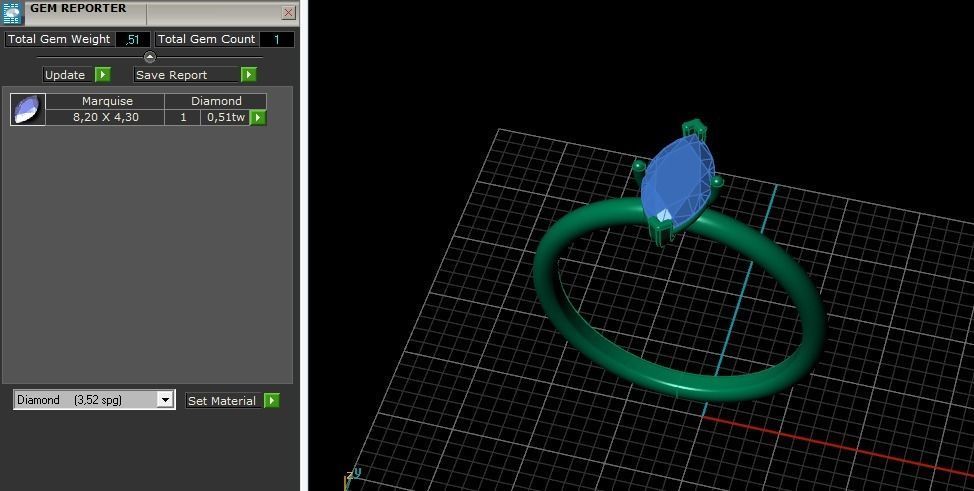
Task: Click the Update label
Action: (65, 75)
